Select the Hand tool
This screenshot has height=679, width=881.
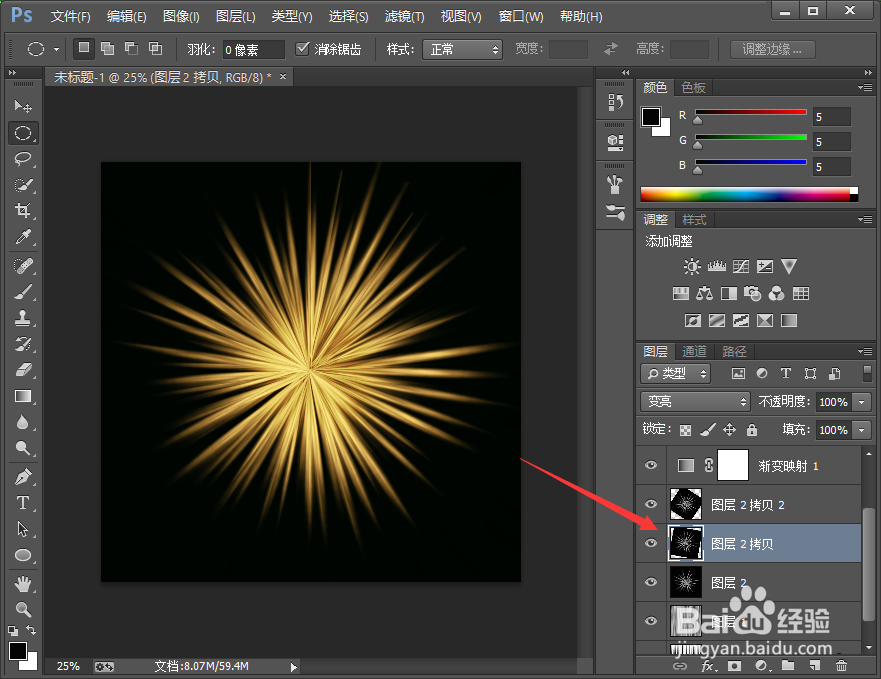[x=22, y=584]
